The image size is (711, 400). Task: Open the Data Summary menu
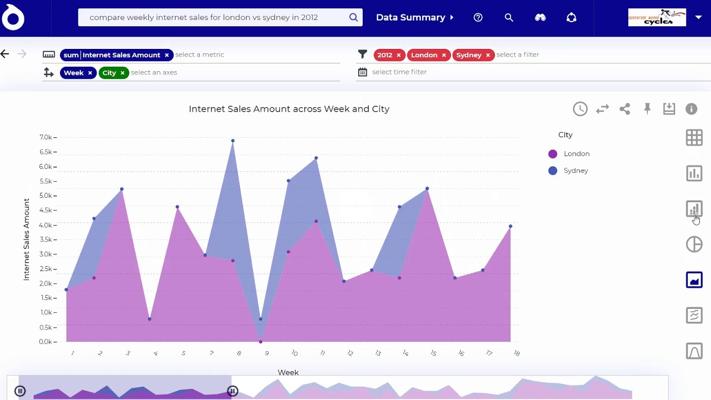click(414, 17)
